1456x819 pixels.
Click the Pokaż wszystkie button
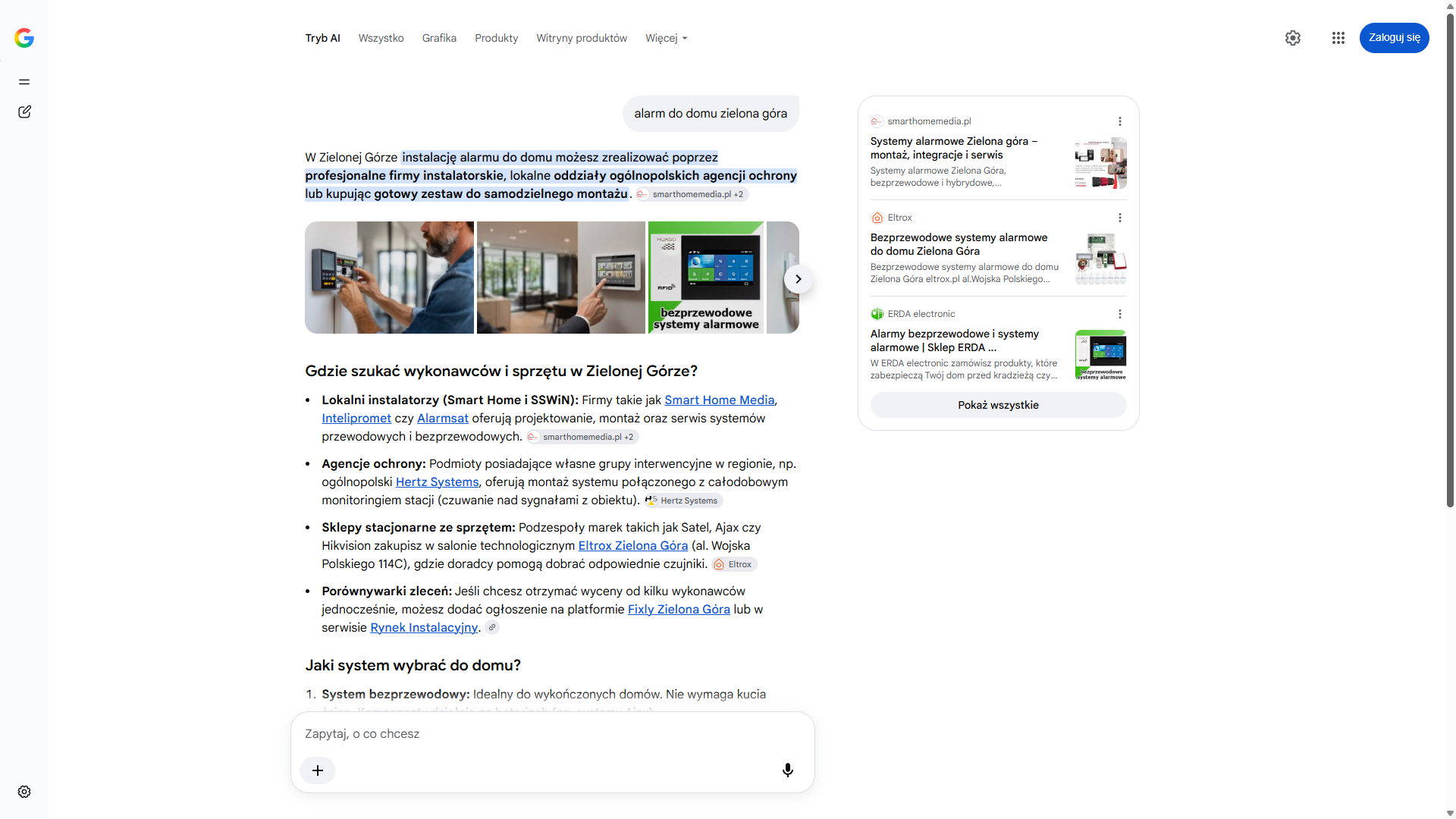(x=998, y=405)
